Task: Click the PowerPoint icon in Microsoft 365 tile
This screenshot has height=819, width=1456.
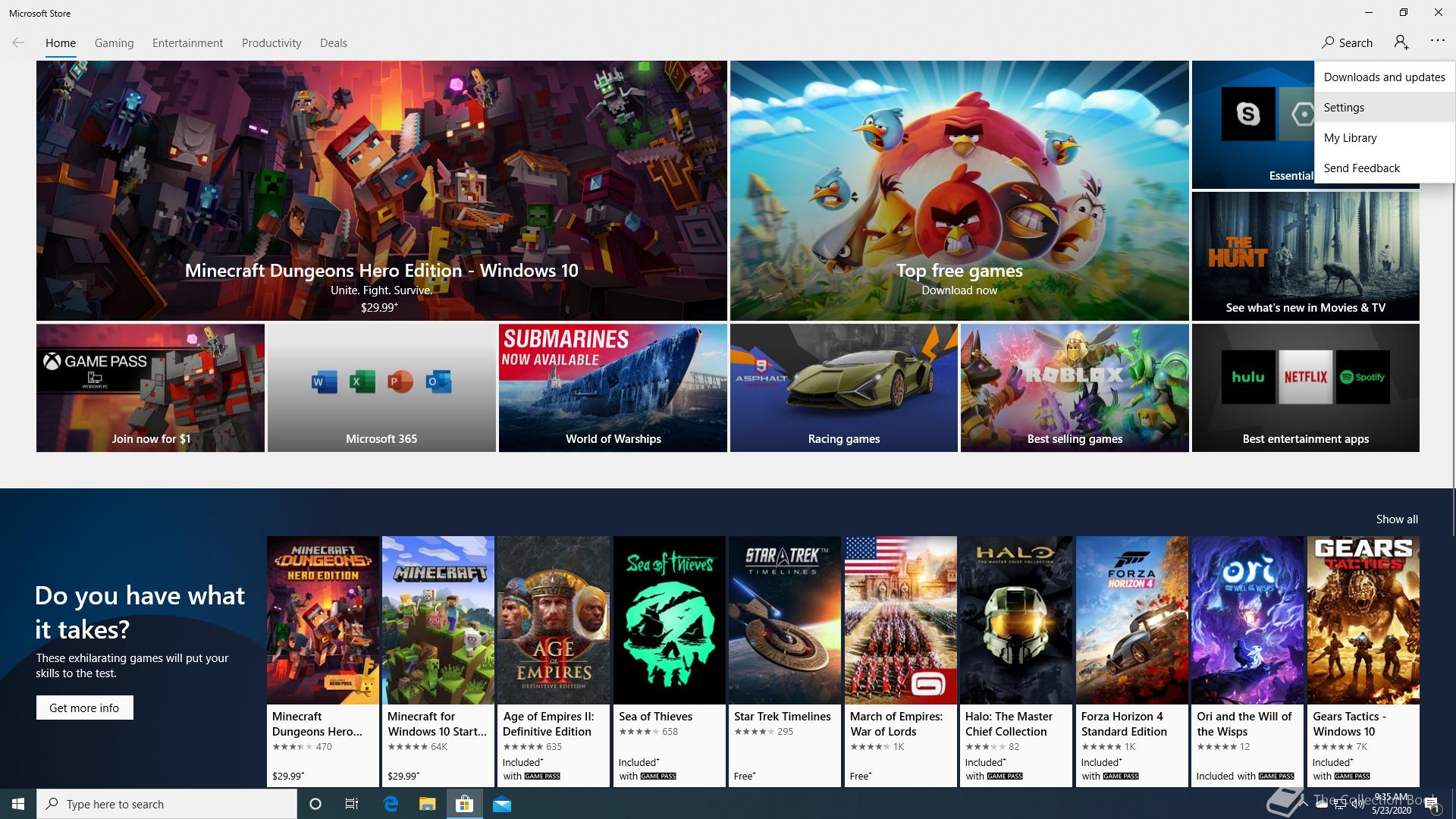Action: [x=400, y=381]
